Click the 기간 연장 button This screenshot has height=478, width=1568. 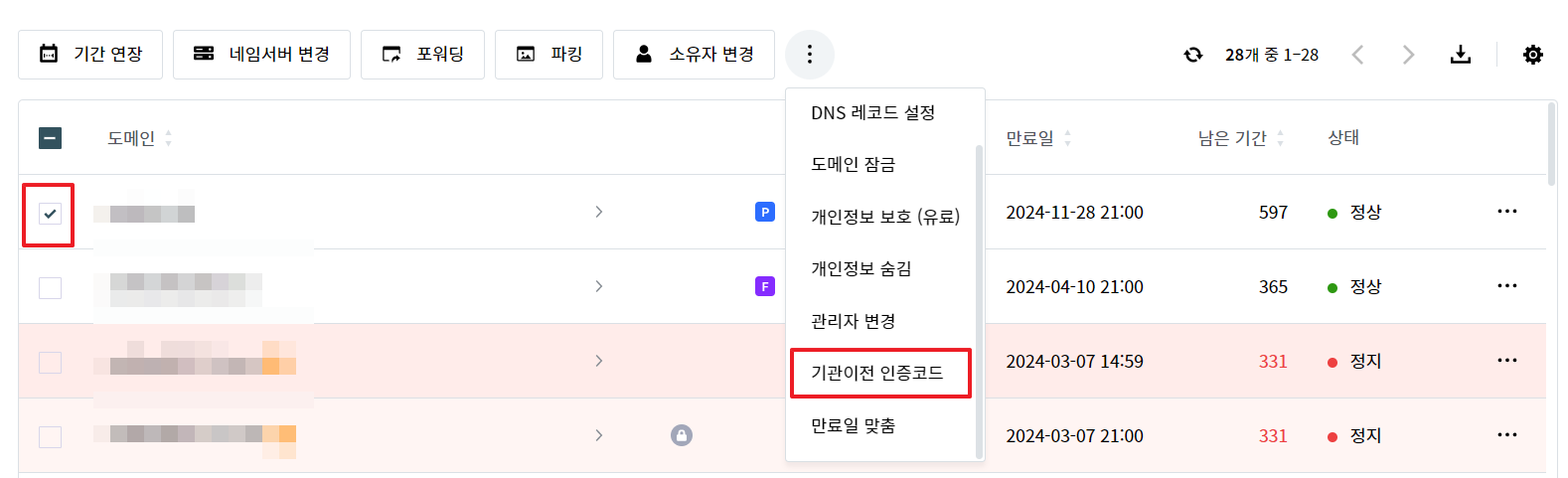pyautogui.click(x=90, y=54)
